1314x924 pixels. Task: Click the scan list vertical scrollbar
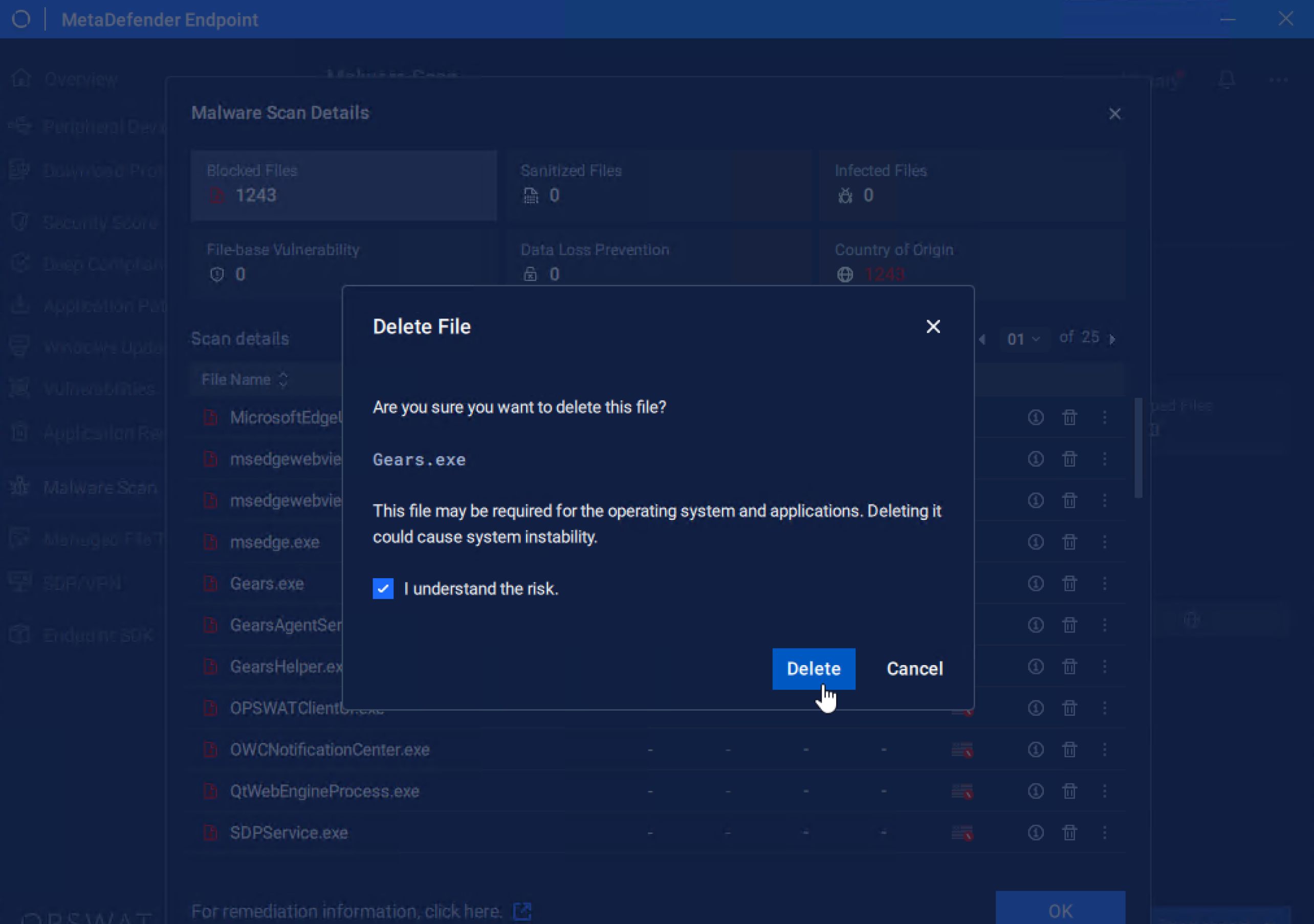(1138, 447)
